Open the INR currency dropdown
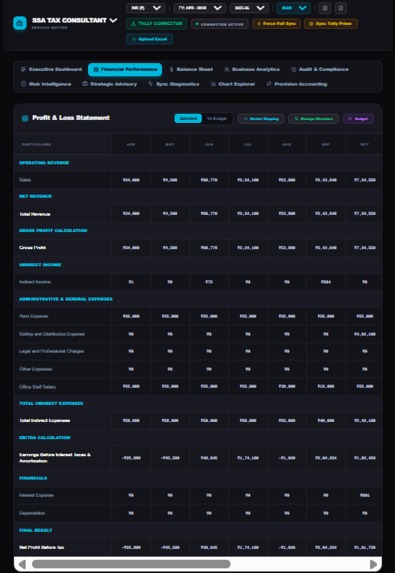This screenshot has height=573, width=395. tap(145, 8)
